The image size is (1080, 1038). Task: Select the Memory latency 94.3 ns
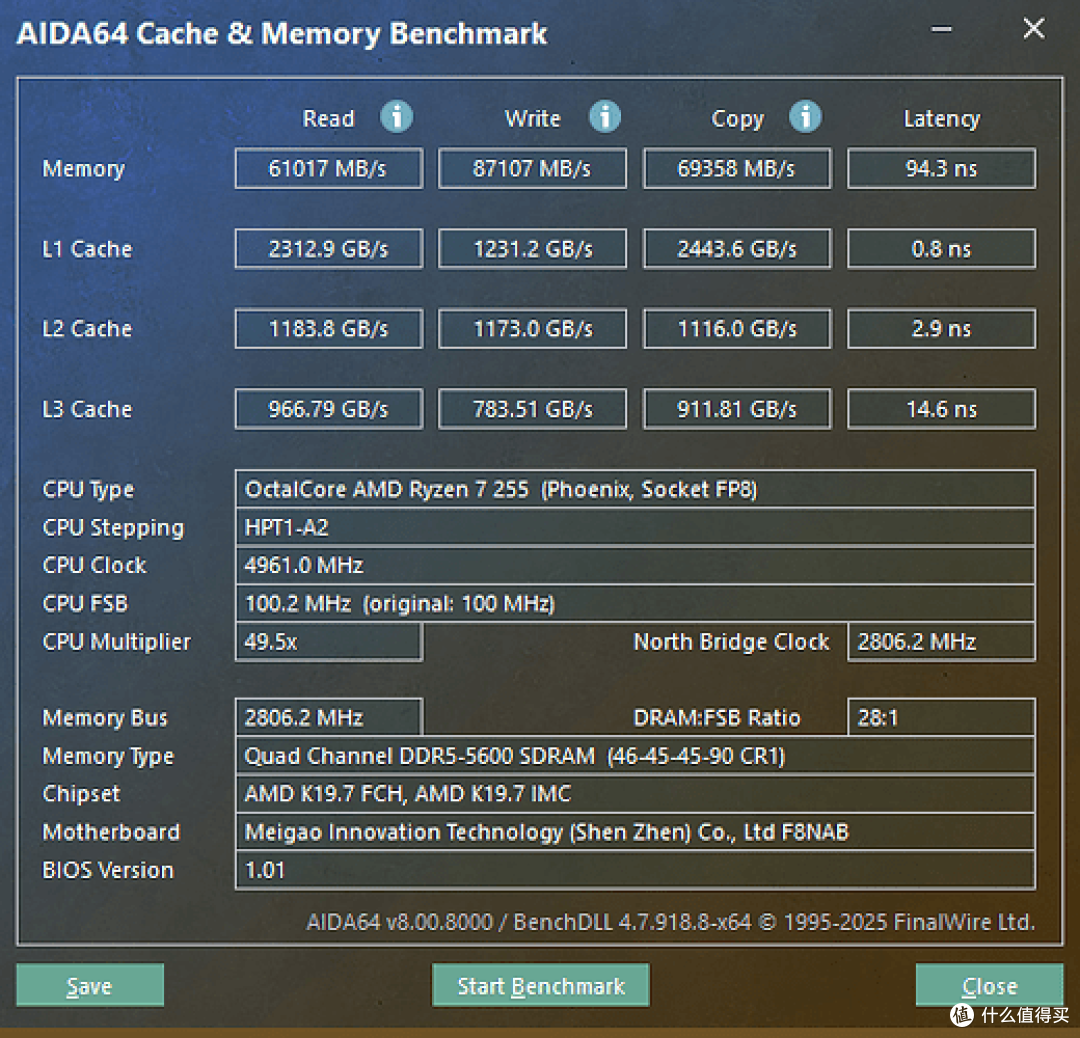click(942, 168)
